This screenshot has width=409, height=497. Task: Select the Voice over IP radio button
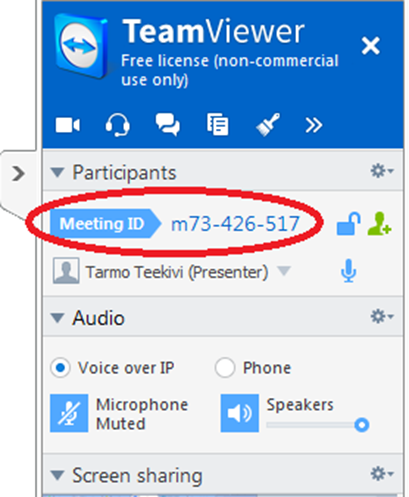coord(60,368)
